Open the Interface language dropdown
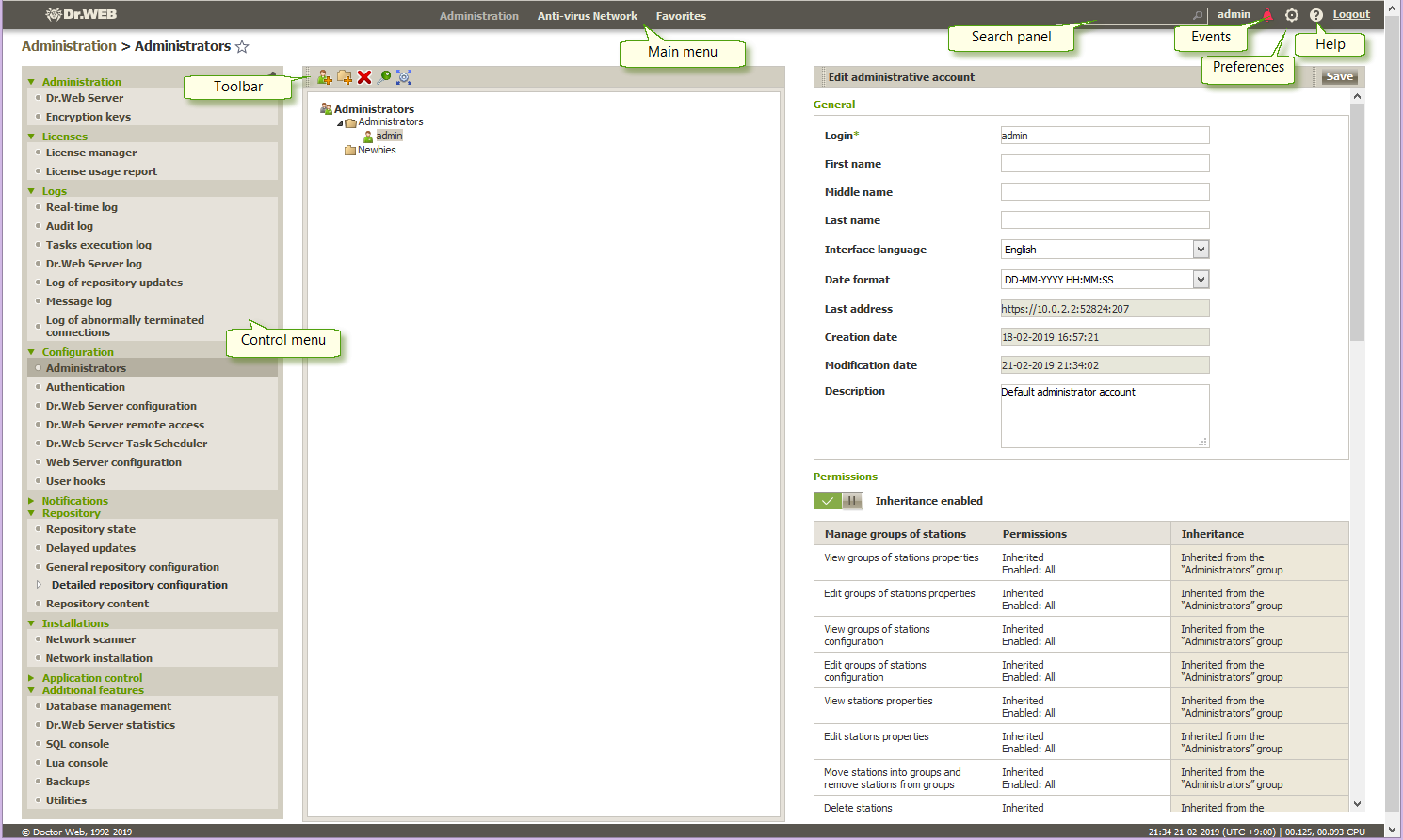Image resolution: width=1403 pixels, height=840 pixels. [x=1201, y=250]
